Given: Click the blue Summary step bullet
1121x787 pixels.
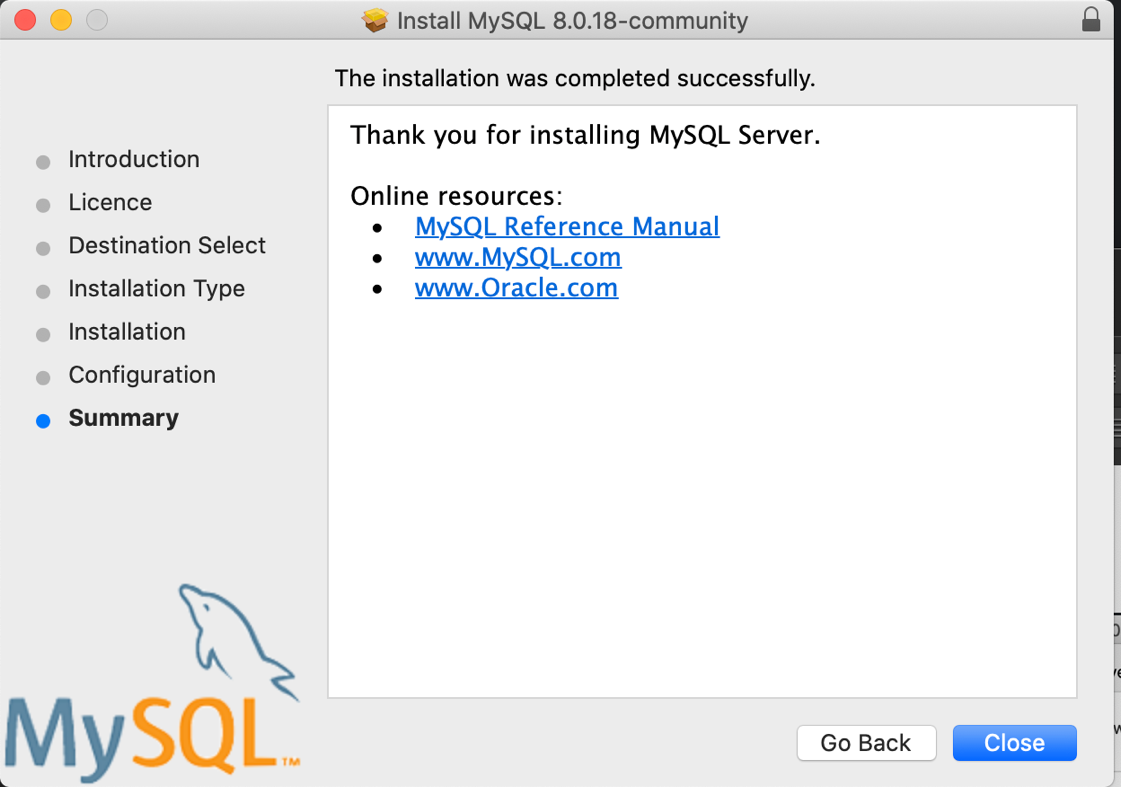Looking at the screenshot, I should (x=43, y=421).
